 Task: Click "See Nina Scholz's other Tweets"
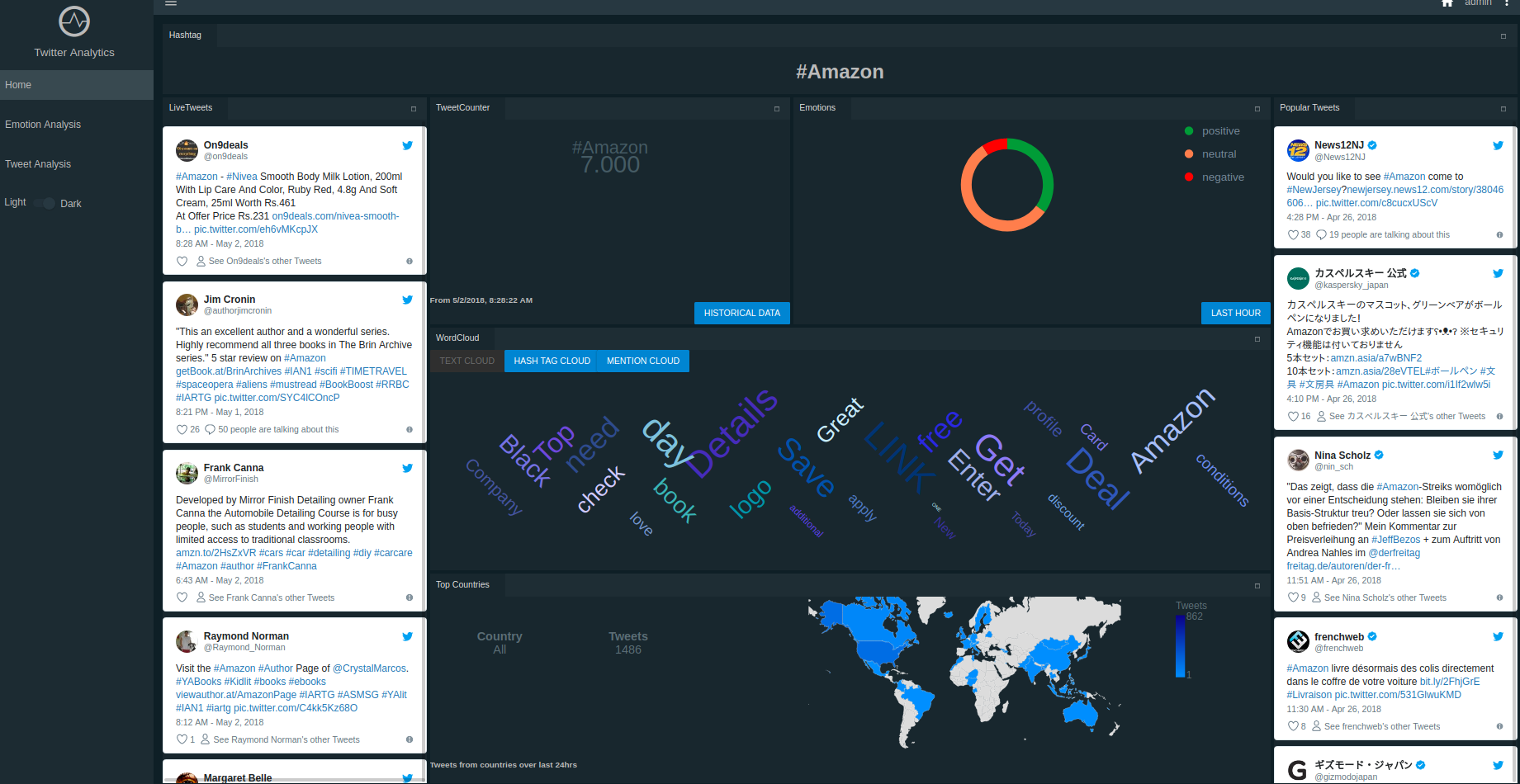point(1385,598)
